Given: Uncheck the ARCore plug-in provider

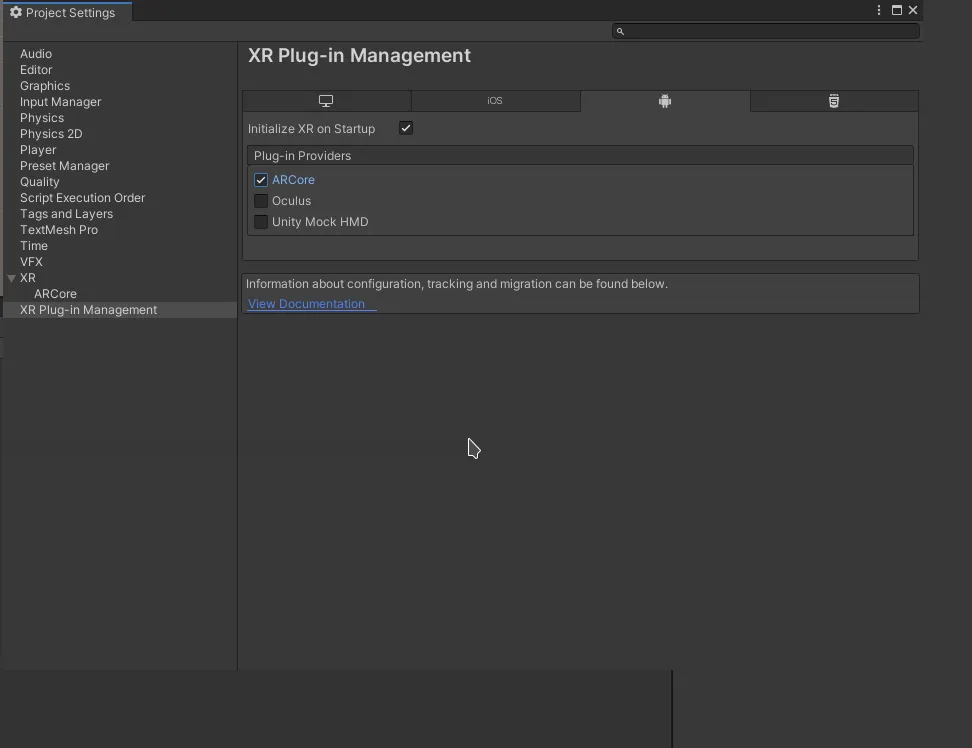Looking at the screenshot, I should [x=261, y=180].
